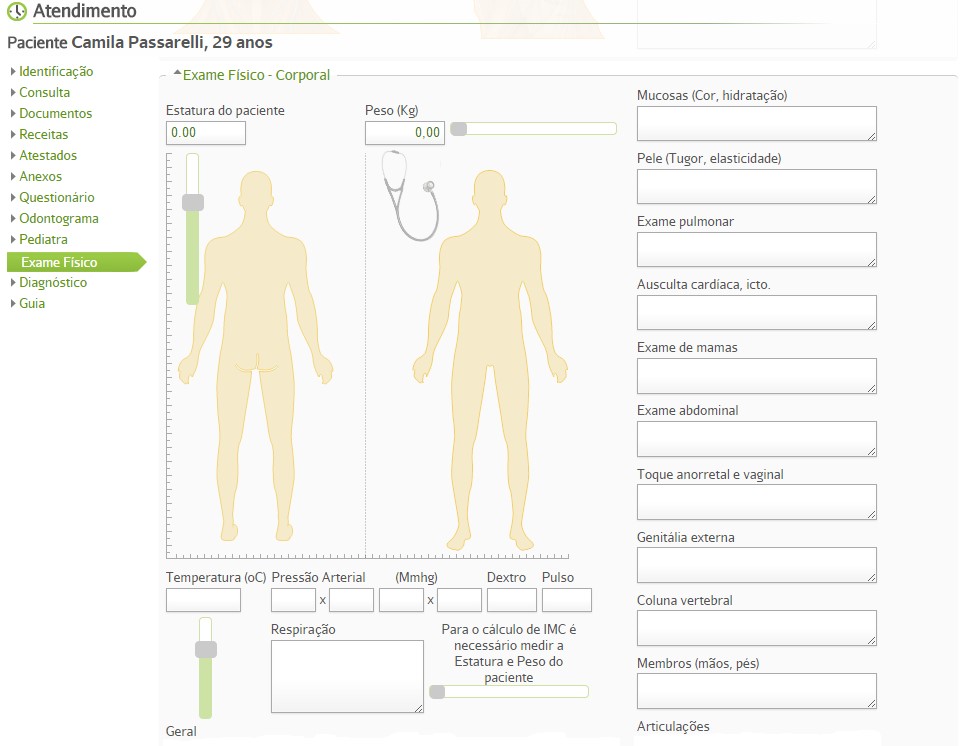This screenshot has width=971, height=746.
Task: Expand the Odontograma arrow in sidebar
Action: 13,219
